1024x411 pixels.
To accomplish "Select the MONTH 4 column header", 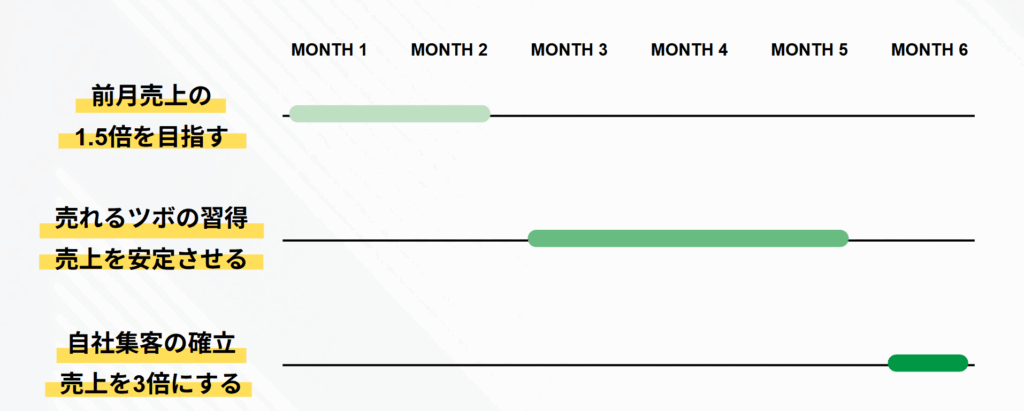I will [689, 49].
